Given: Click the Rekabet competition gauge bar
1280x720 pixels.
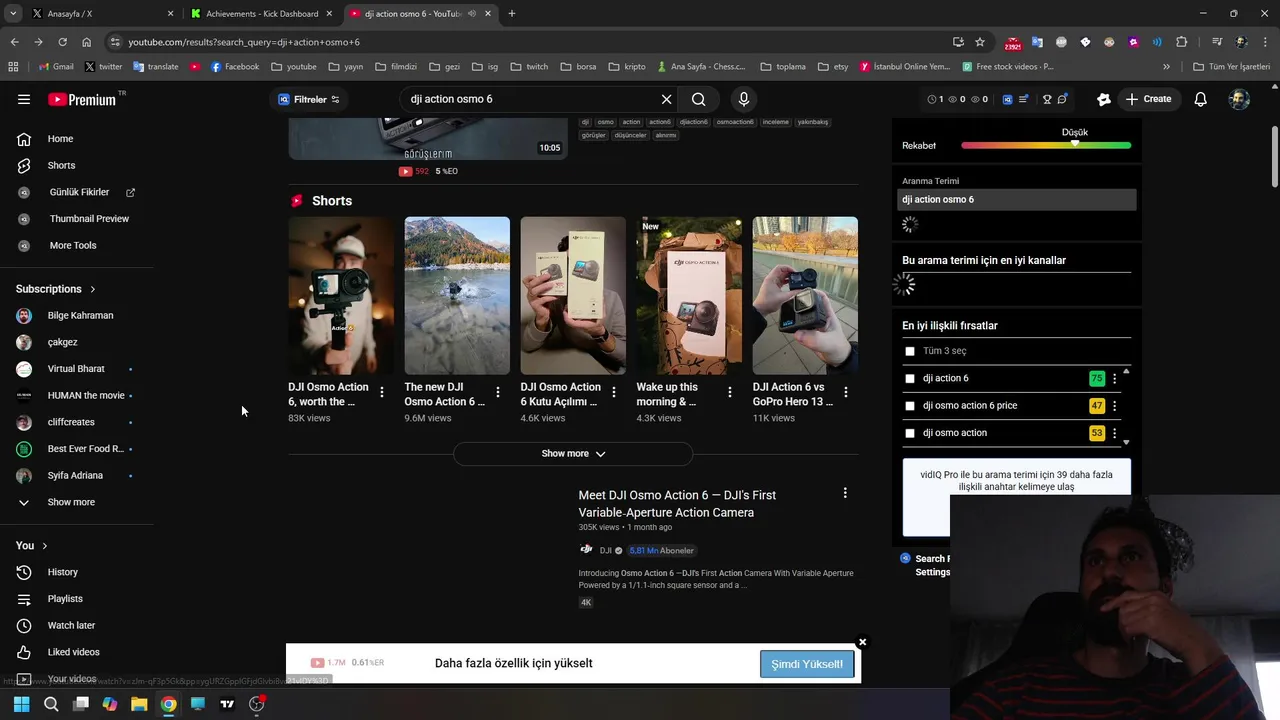Looking at the screenshot, I should (1046, 145).
